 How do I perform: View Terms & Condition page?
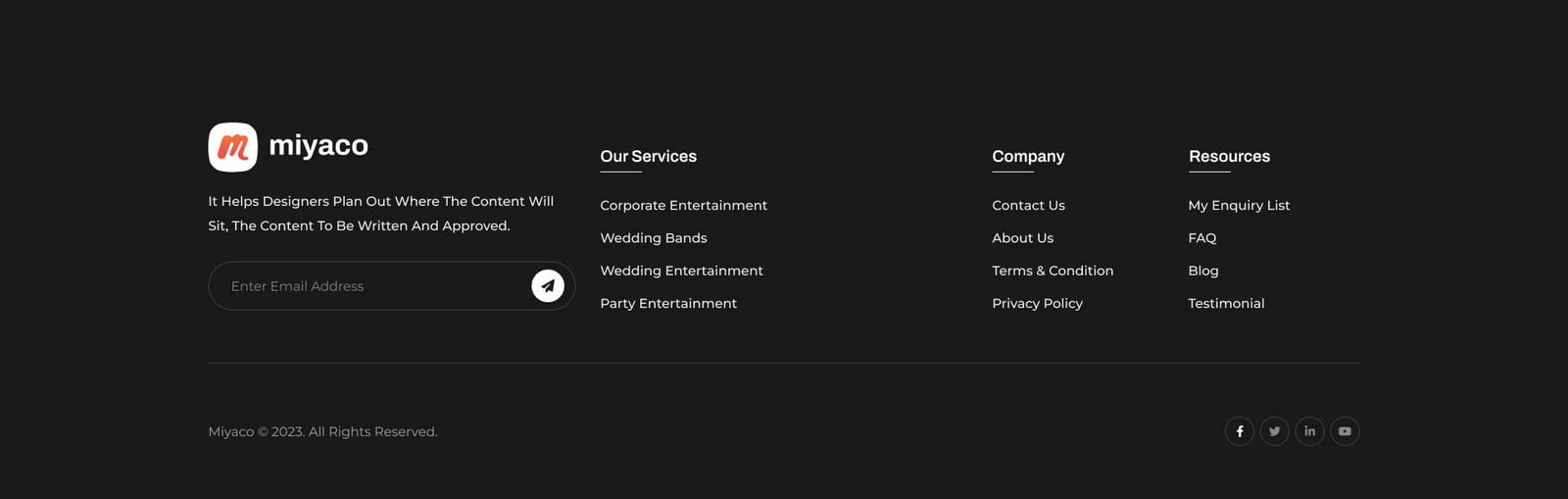[x=1053, y=271]
